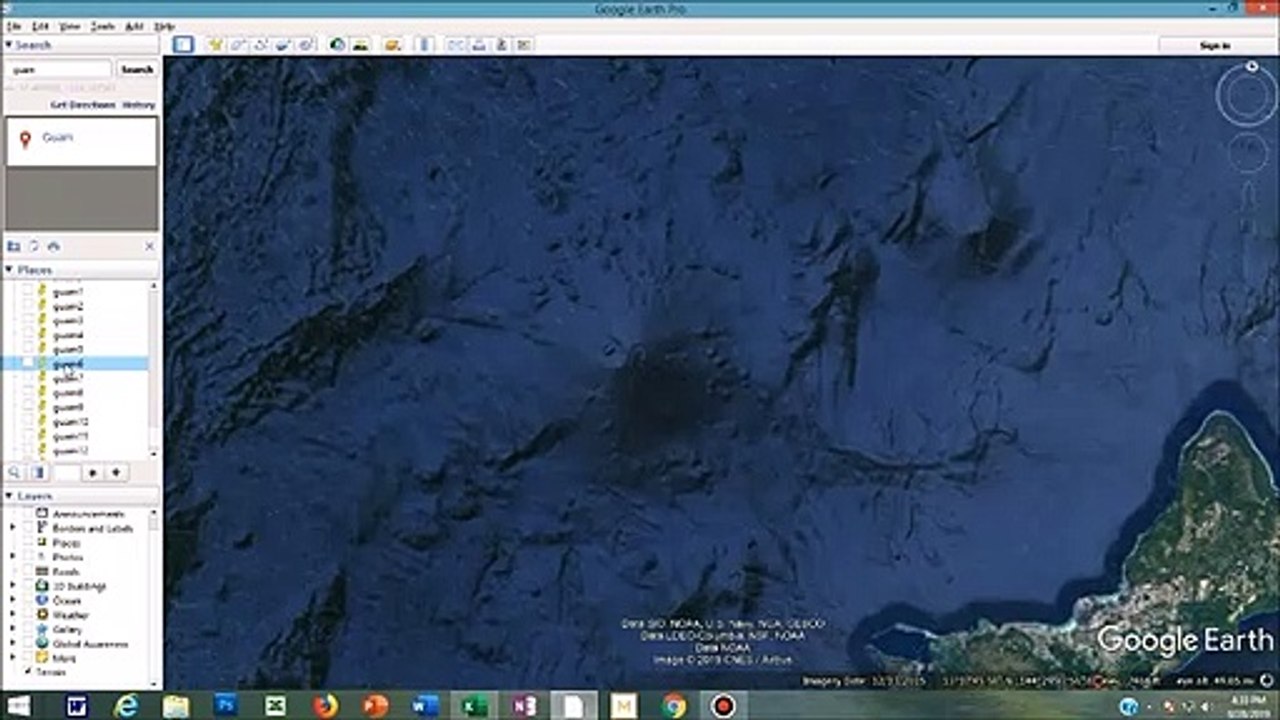Viewport: 1280px width, 720px height.
Task: Open Firefox from the taskbar
Action: [325, 706]
